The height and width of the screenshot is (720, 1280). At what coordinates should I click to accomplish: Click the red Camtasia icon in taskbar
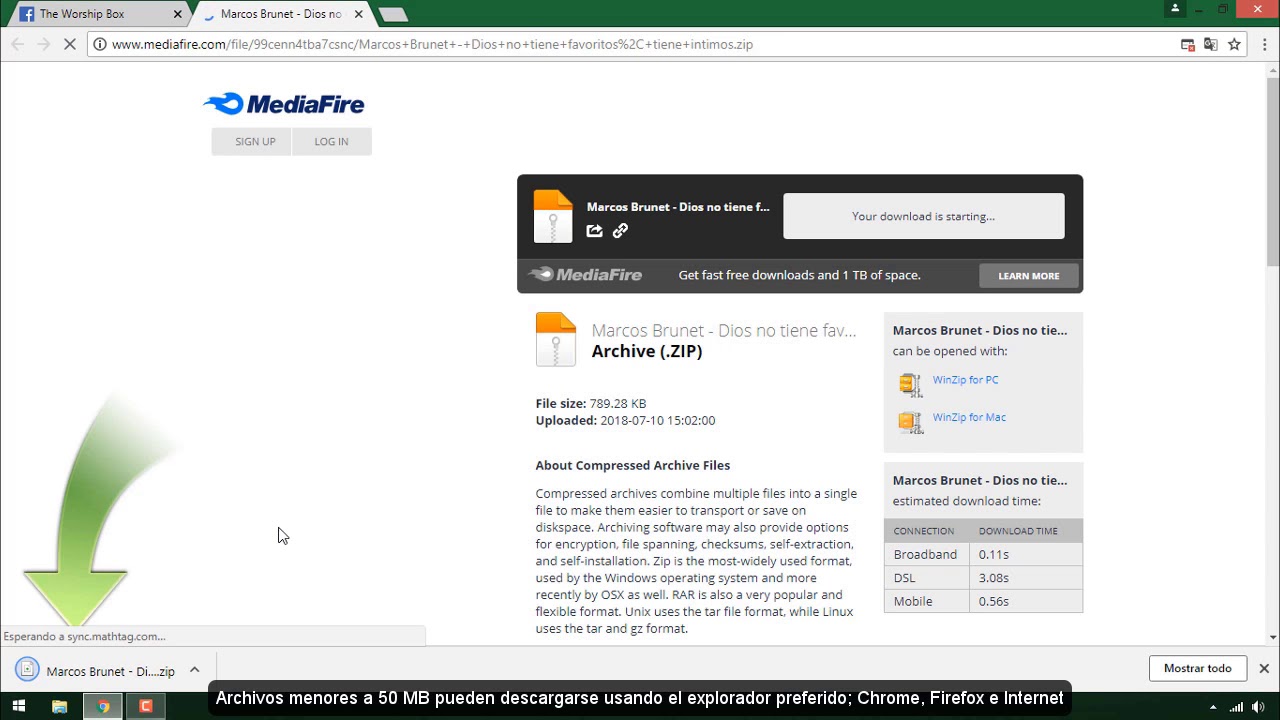point(145,706)
